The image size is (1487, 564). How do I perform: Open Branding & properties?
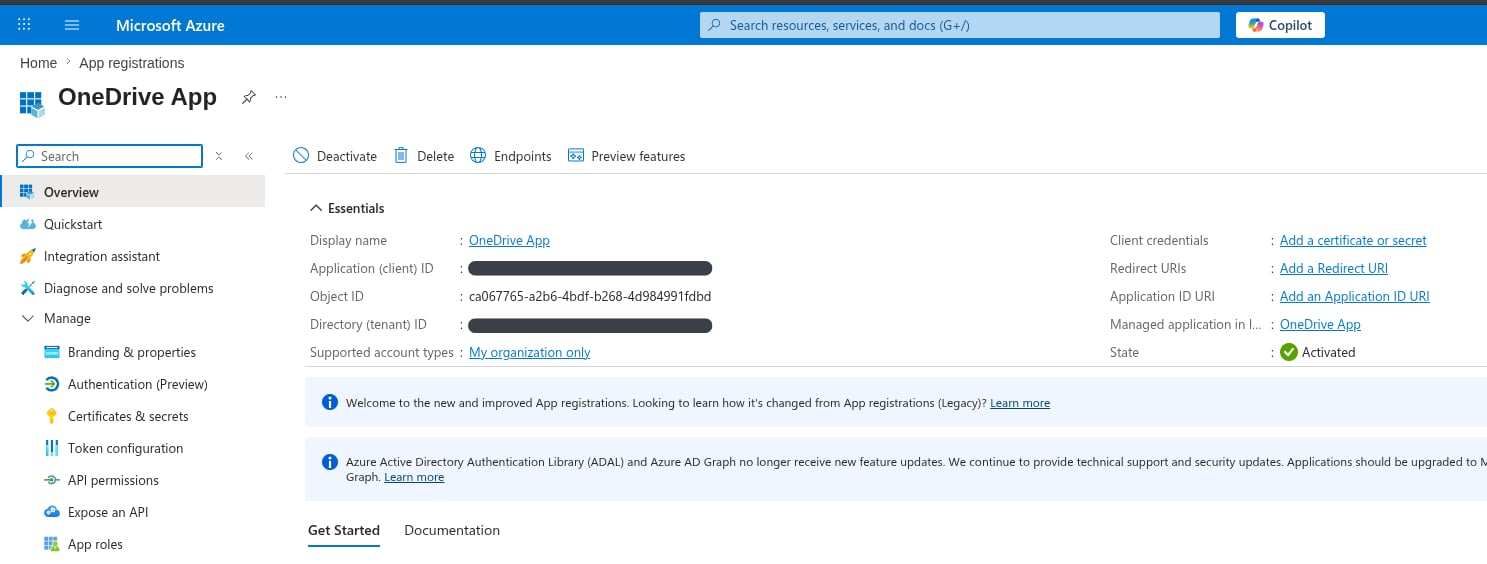pos(132,352)
